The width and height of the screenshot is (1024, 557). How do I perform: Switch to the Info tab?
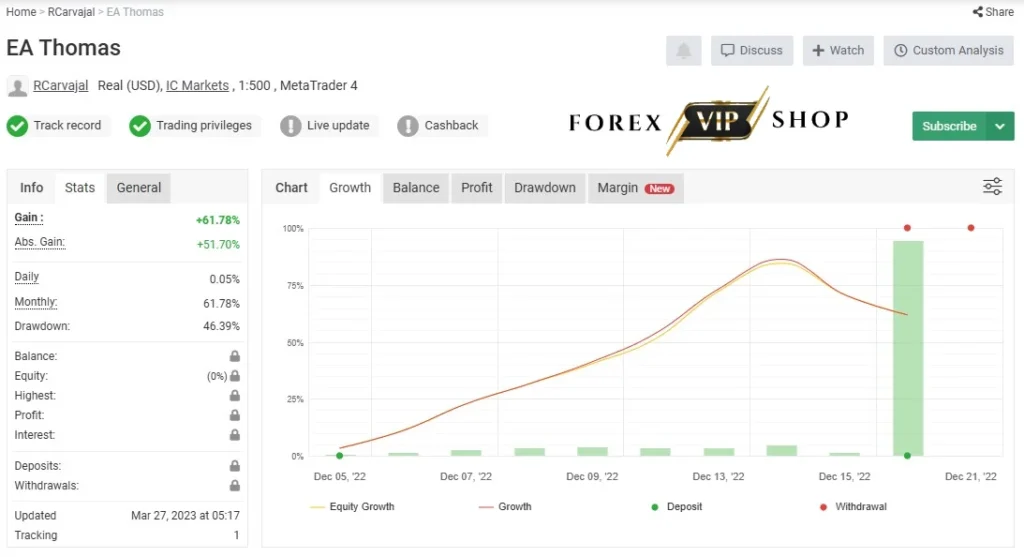pyautogui.click(x=31, y=187)
